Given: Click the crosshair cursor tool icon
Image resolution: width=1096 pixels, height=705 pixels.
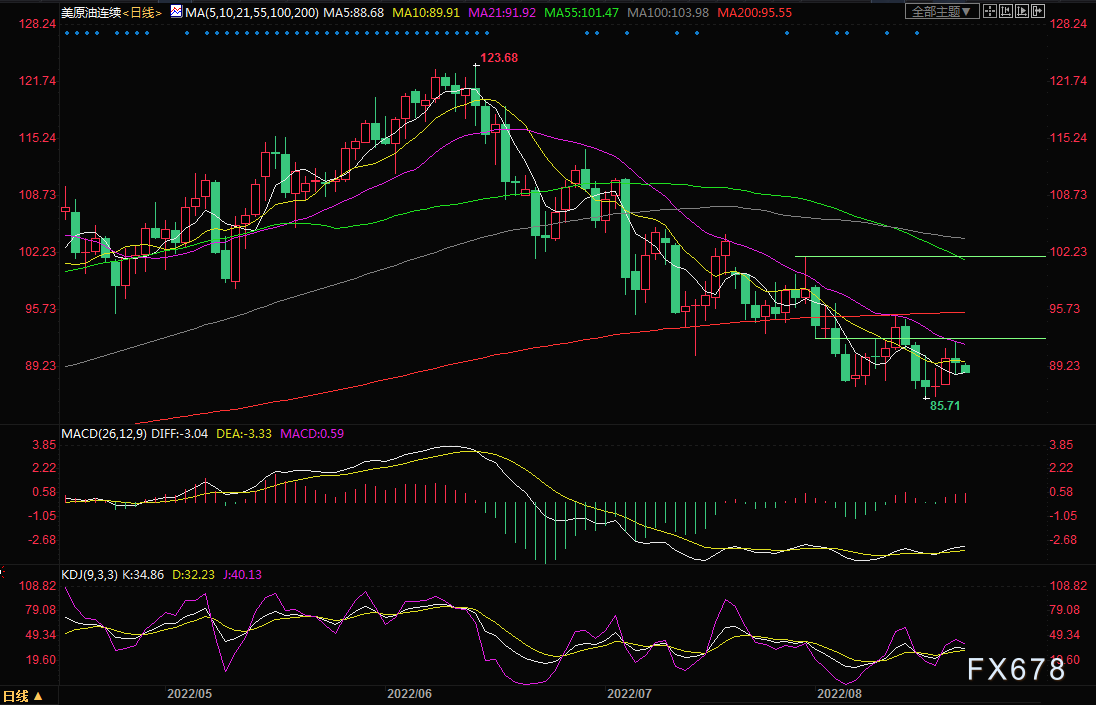Looking at the screenshot, I should pos(990,11).
